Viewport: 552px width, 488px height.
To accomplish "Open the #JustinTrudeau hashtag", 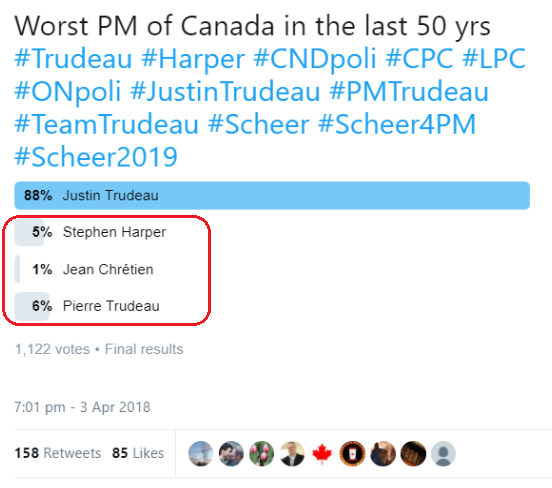I will pos(225,91).
